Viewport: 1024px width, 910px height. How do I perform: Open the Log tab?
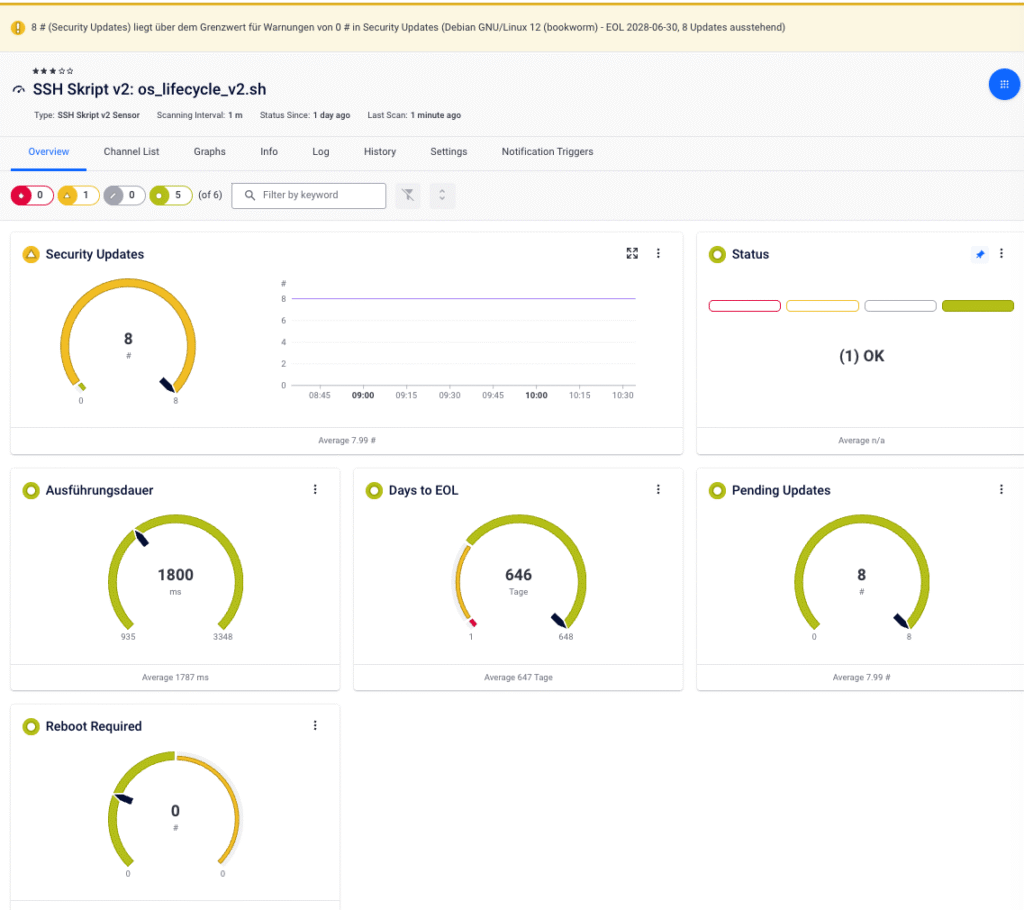[x=321, y=152]
